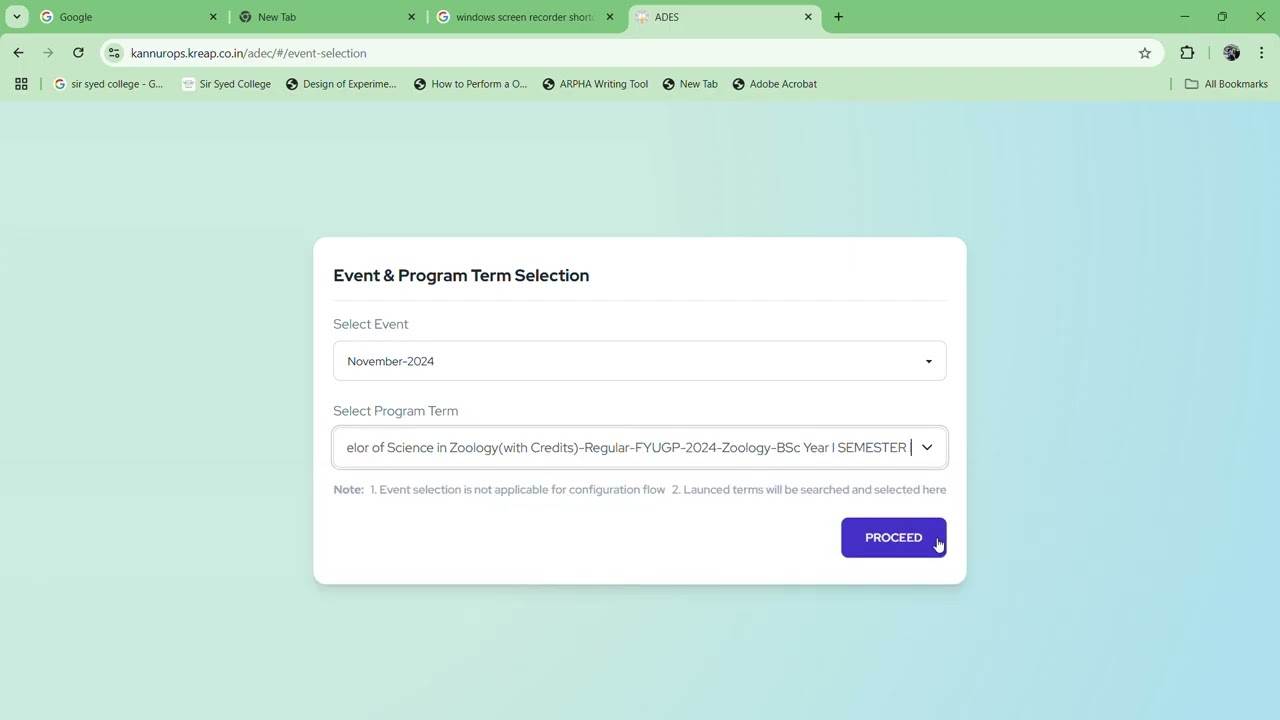Open the Chrome three-dot menu

(1262, 53)
